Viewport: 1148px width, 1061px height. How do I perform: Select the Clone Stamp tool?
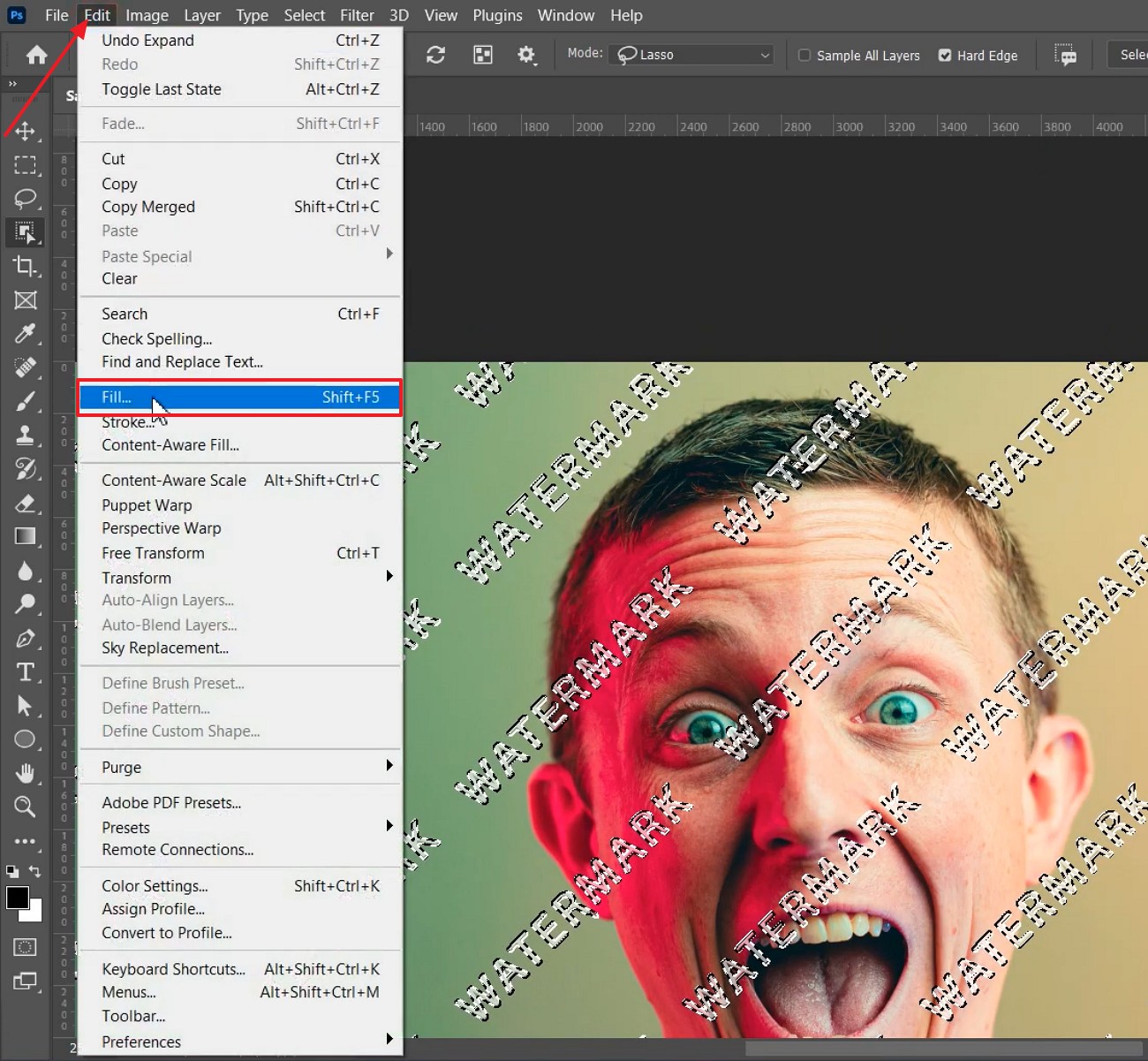[25, 436]
